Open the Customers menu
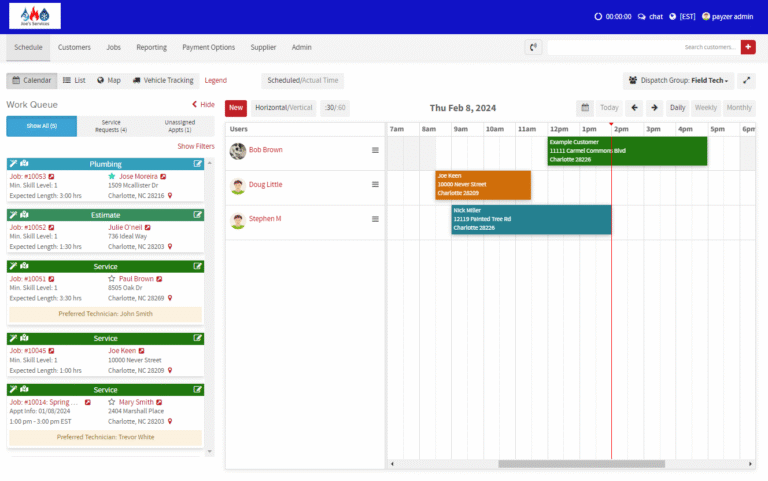This screenshot has width=768, height=481. (74, 47)
